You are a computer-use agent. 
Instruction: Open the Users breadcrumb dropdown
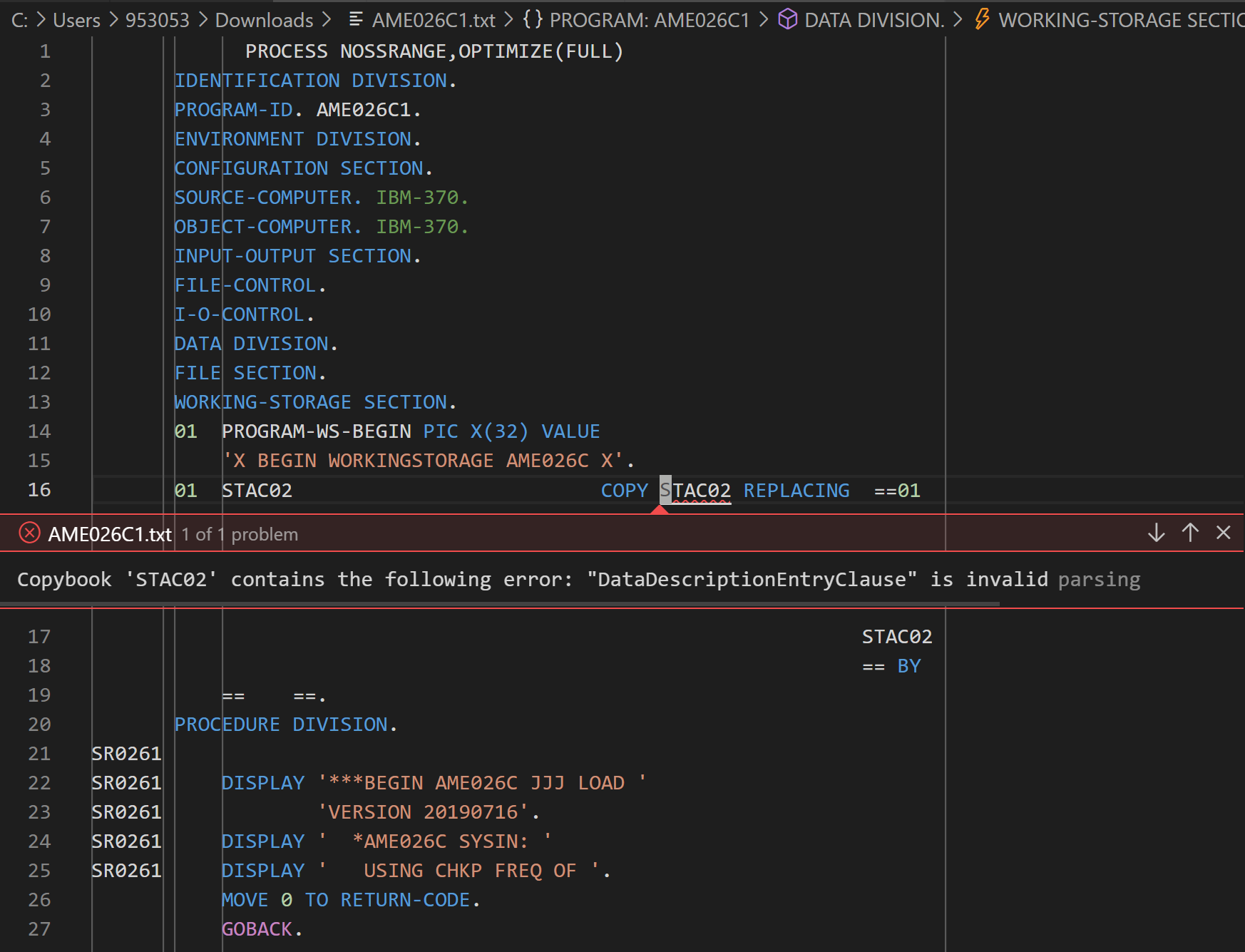pos(76,19)
